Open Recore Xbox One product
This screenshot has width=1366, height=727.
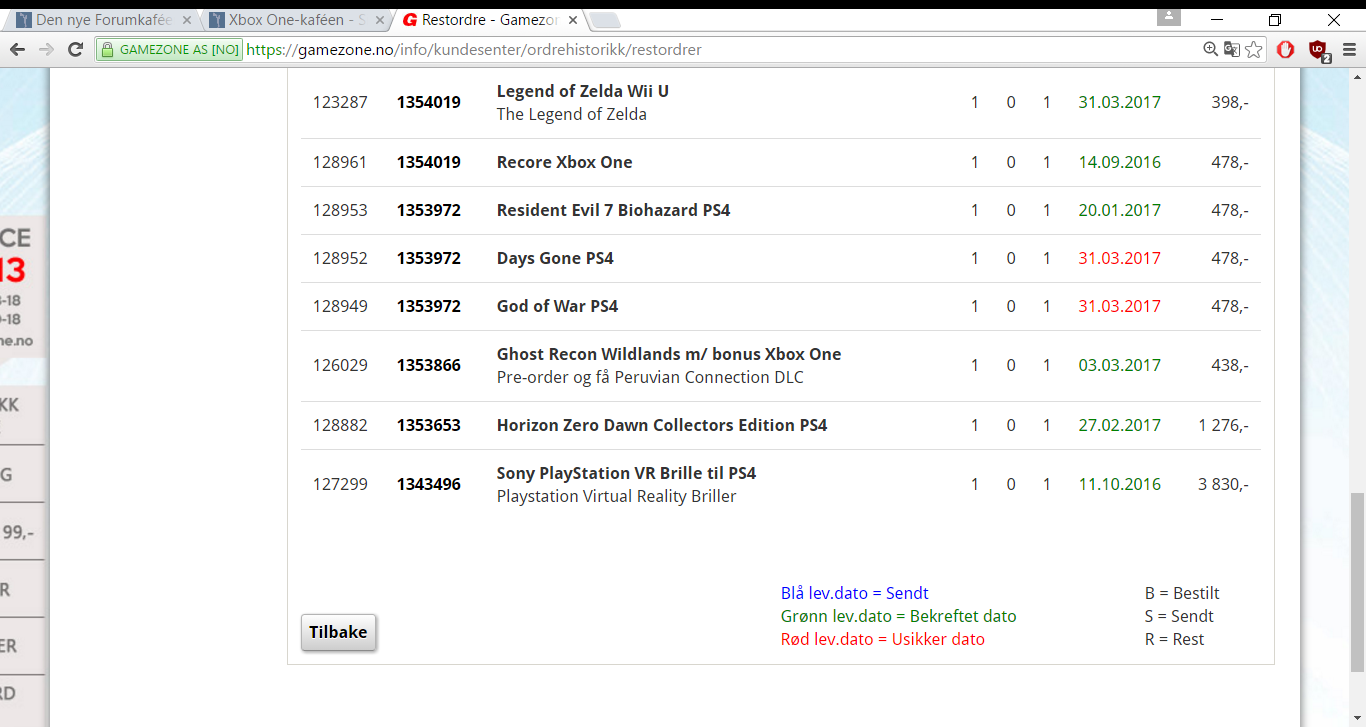click(x=564, y=162)
